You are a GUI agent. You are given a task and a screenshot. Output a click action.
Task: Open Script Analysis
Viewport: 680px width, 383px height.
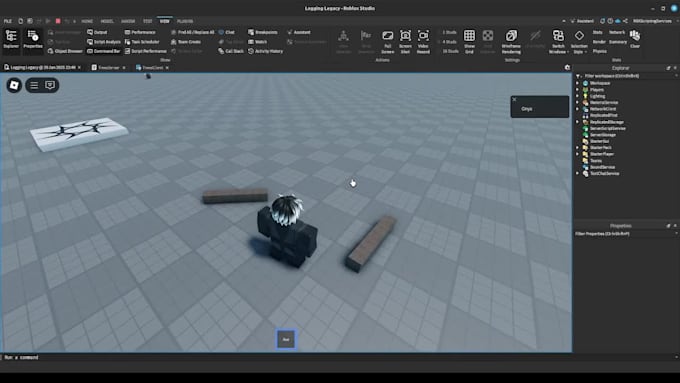coord(104,42)
